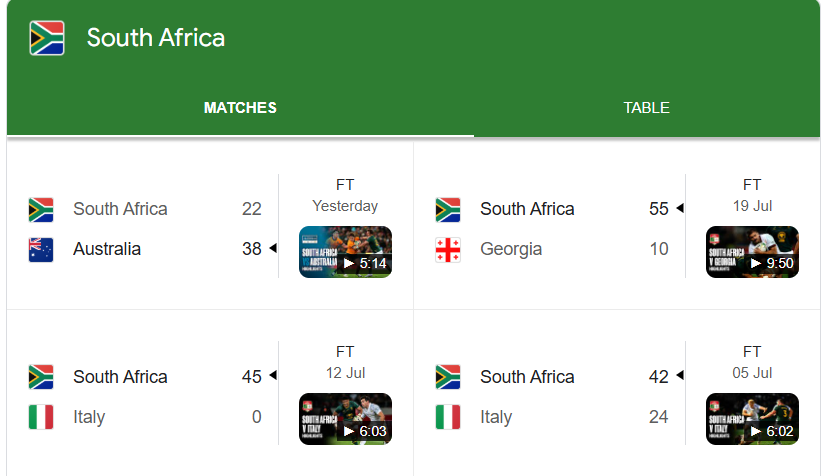Screen dimensions: 826x476
Task: Open the Australia team name link
Action: click(x=107, y=249)
